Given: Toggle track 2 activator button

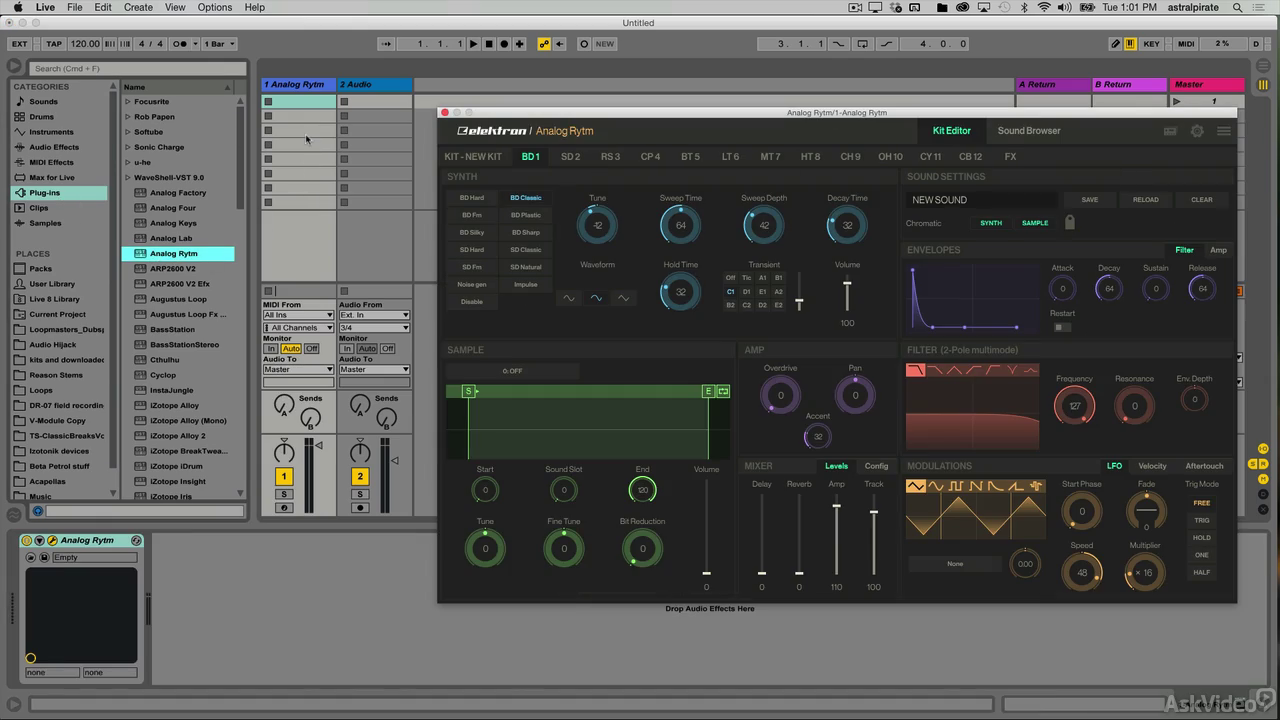Looking at the screenshot, I should pyautogui.click(x=360, y=477).
